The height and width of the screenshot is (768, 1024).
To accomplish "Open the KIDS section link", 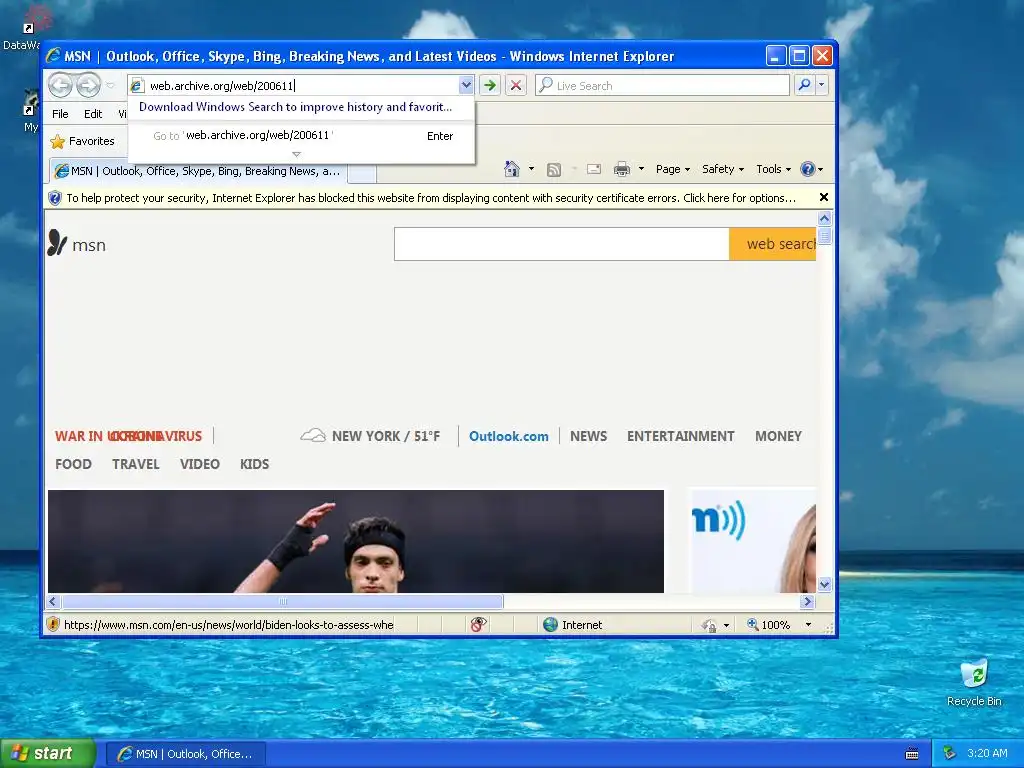I will point(254,464).
